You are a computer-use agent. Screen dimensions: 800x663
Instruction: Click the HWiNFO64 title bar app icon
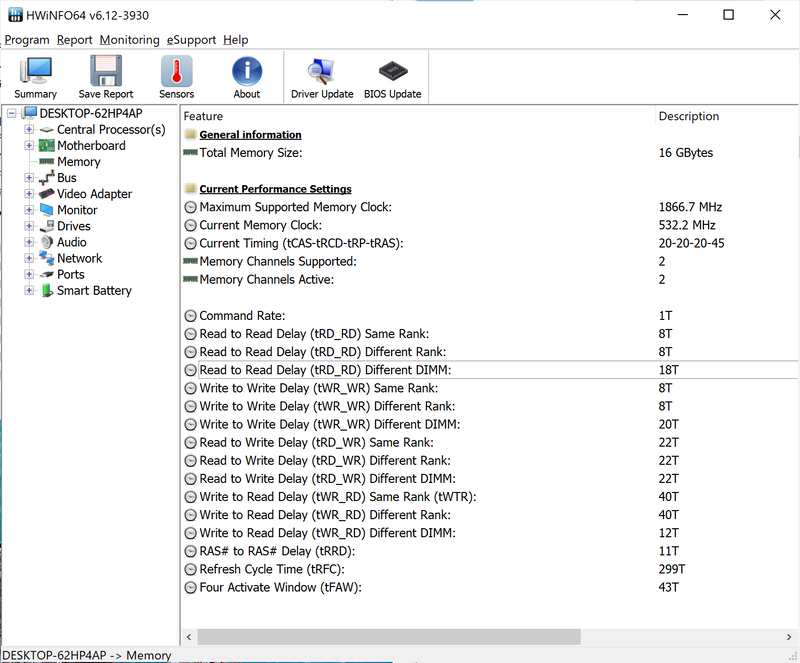click(15, 15)
